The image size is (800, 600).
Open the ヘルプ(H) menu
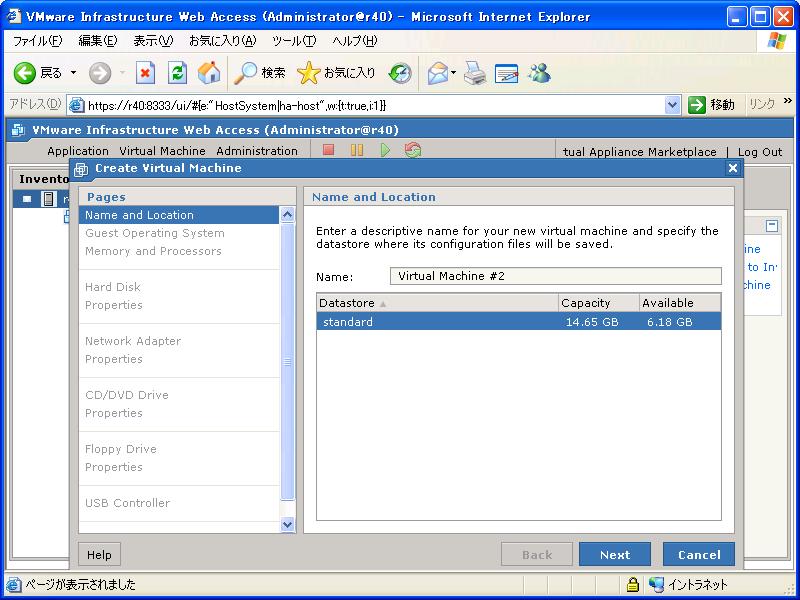pyautogui.click(x=355, y=41)
